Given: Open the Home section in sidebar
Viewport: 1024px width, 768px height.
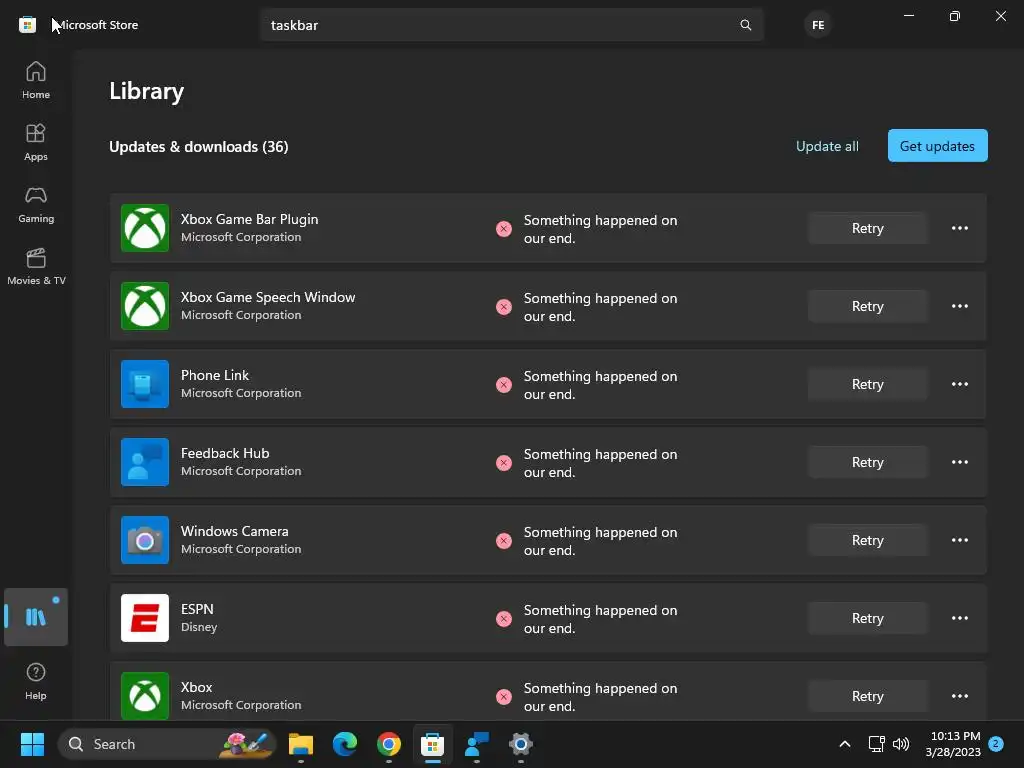Looking at the screenshot, I should (36, 80).
